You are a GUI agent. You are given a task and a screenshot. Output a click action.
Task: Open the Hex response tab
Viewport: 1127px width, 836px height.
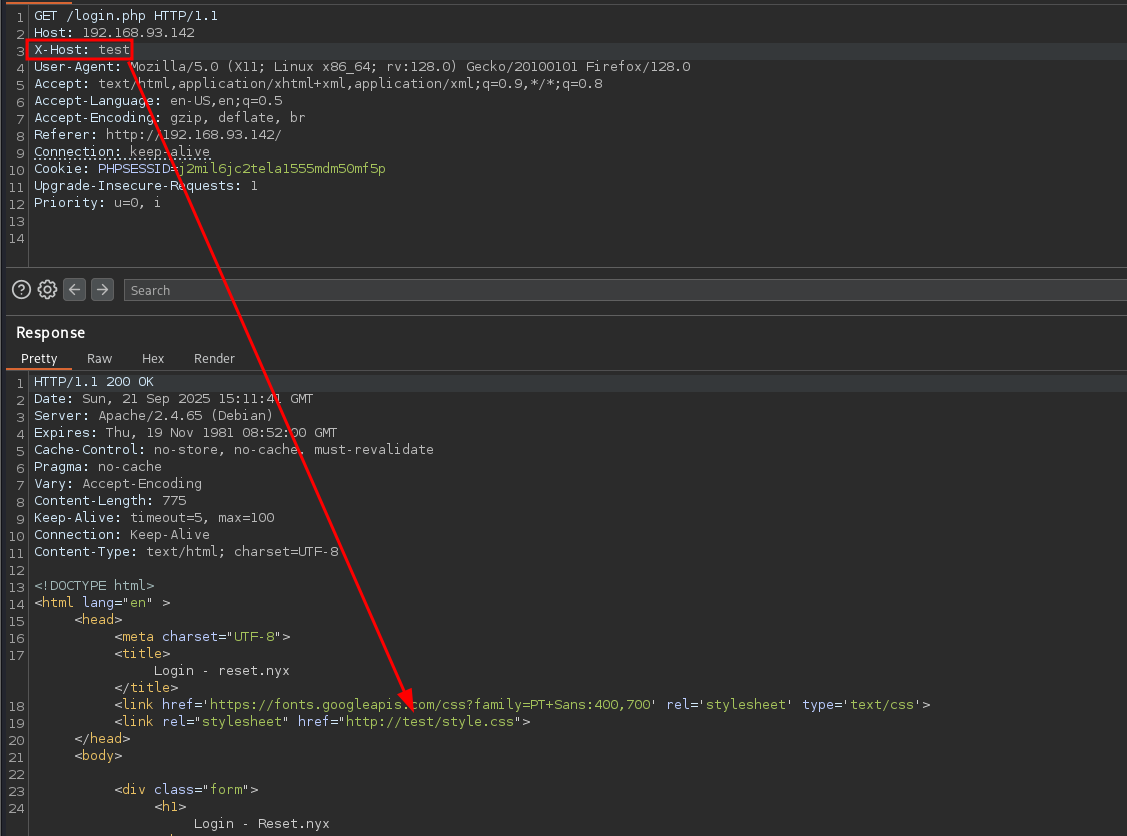click(153, 358)
